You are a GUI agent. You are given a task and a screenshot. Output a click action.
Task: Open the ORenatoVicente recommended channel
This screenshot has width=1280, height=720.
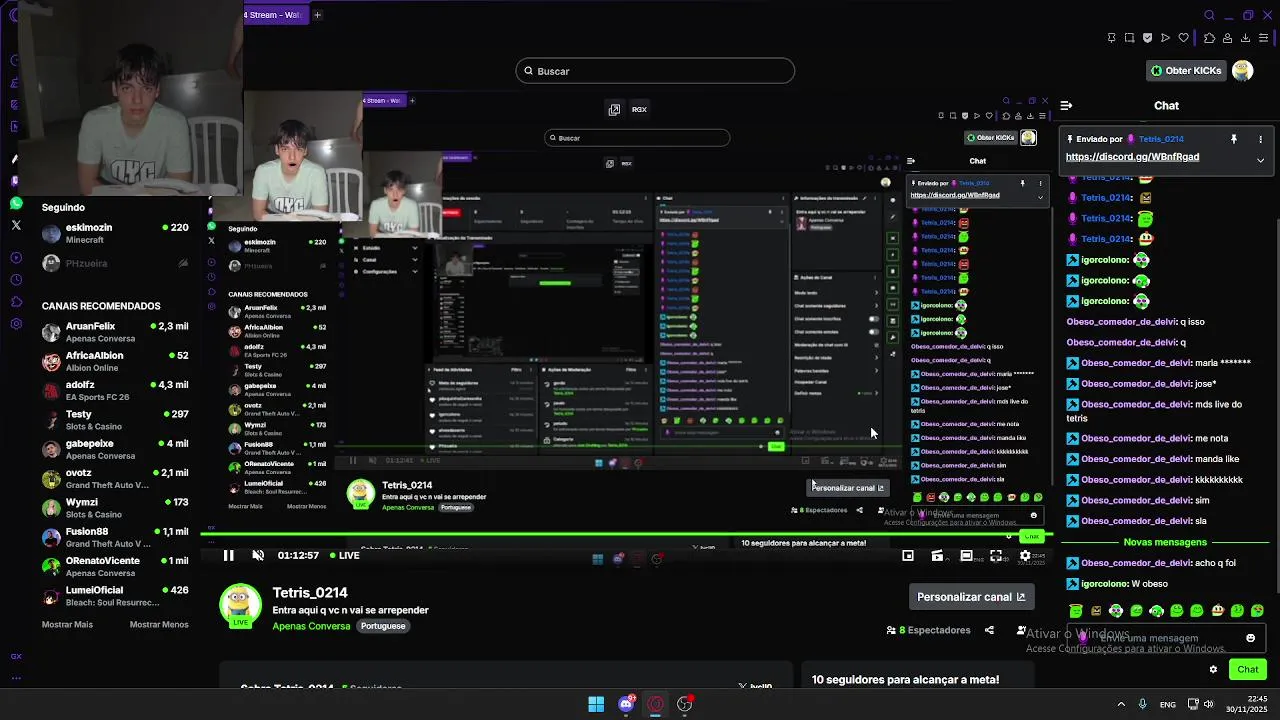click(115, 566)
